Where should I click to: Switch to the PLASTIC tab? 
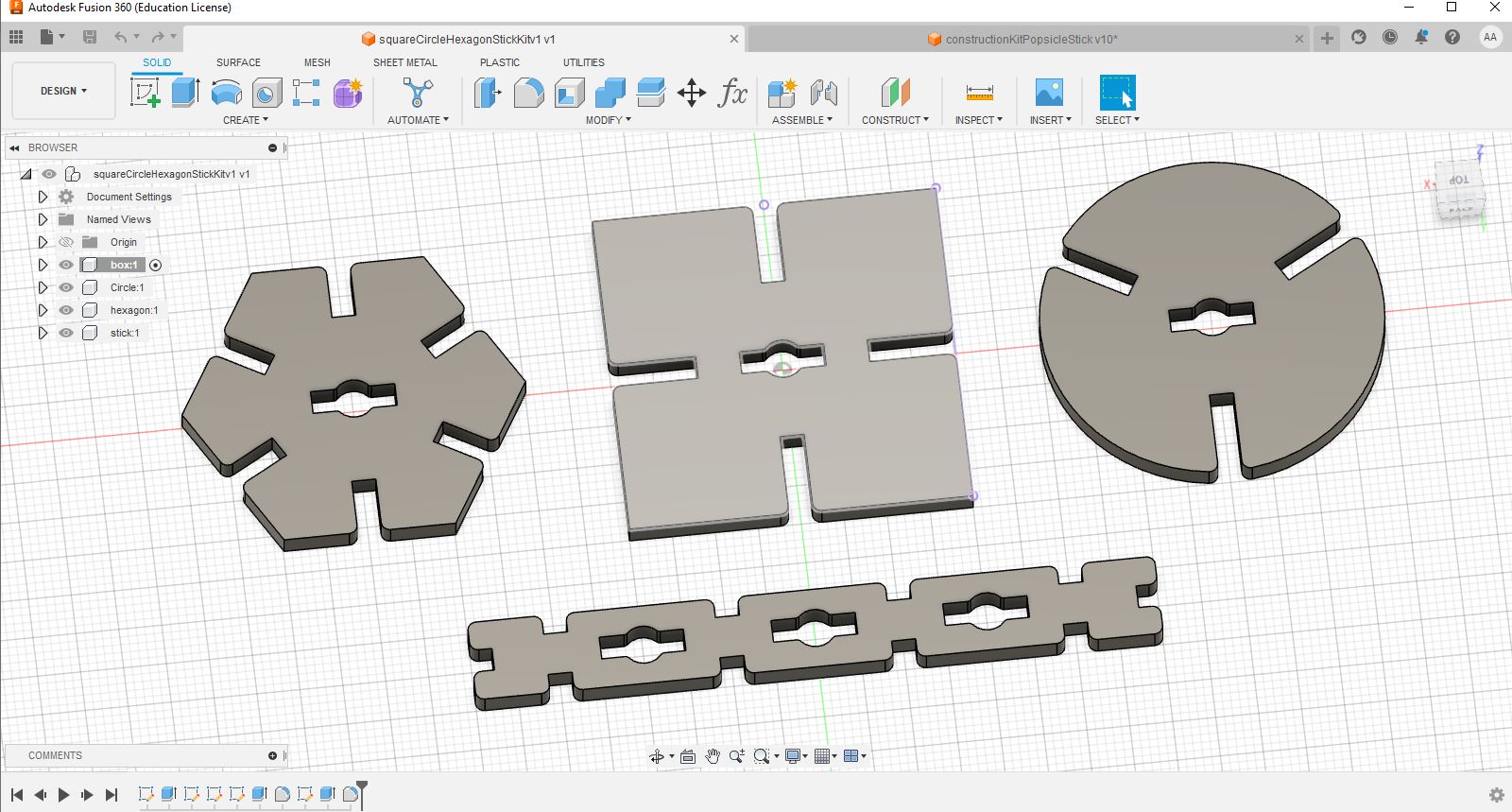pos(500,62)
